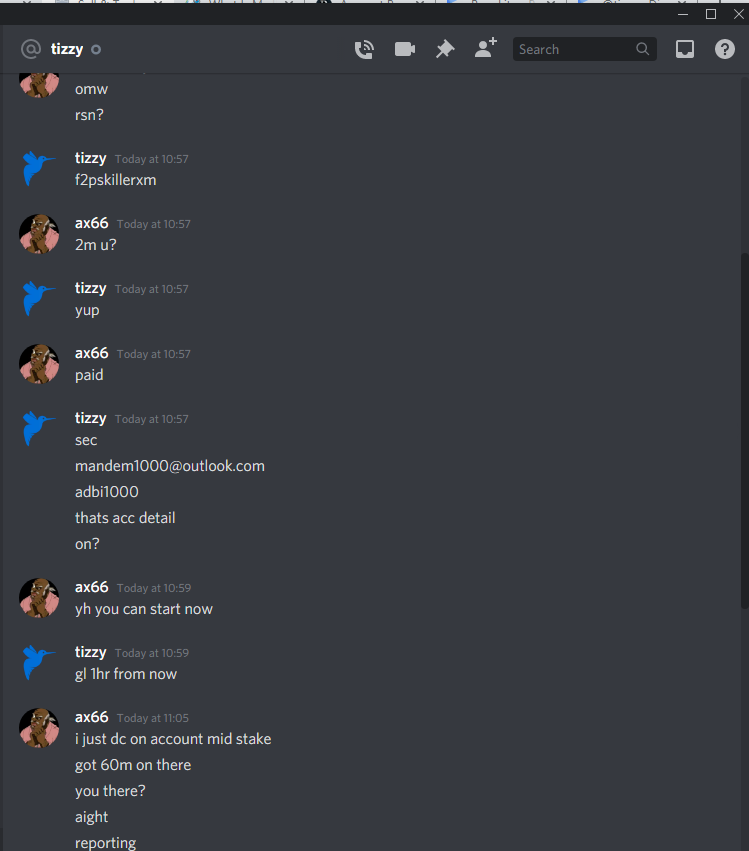Start a video call
749x851 pixels.
click(x=405, y=49)
